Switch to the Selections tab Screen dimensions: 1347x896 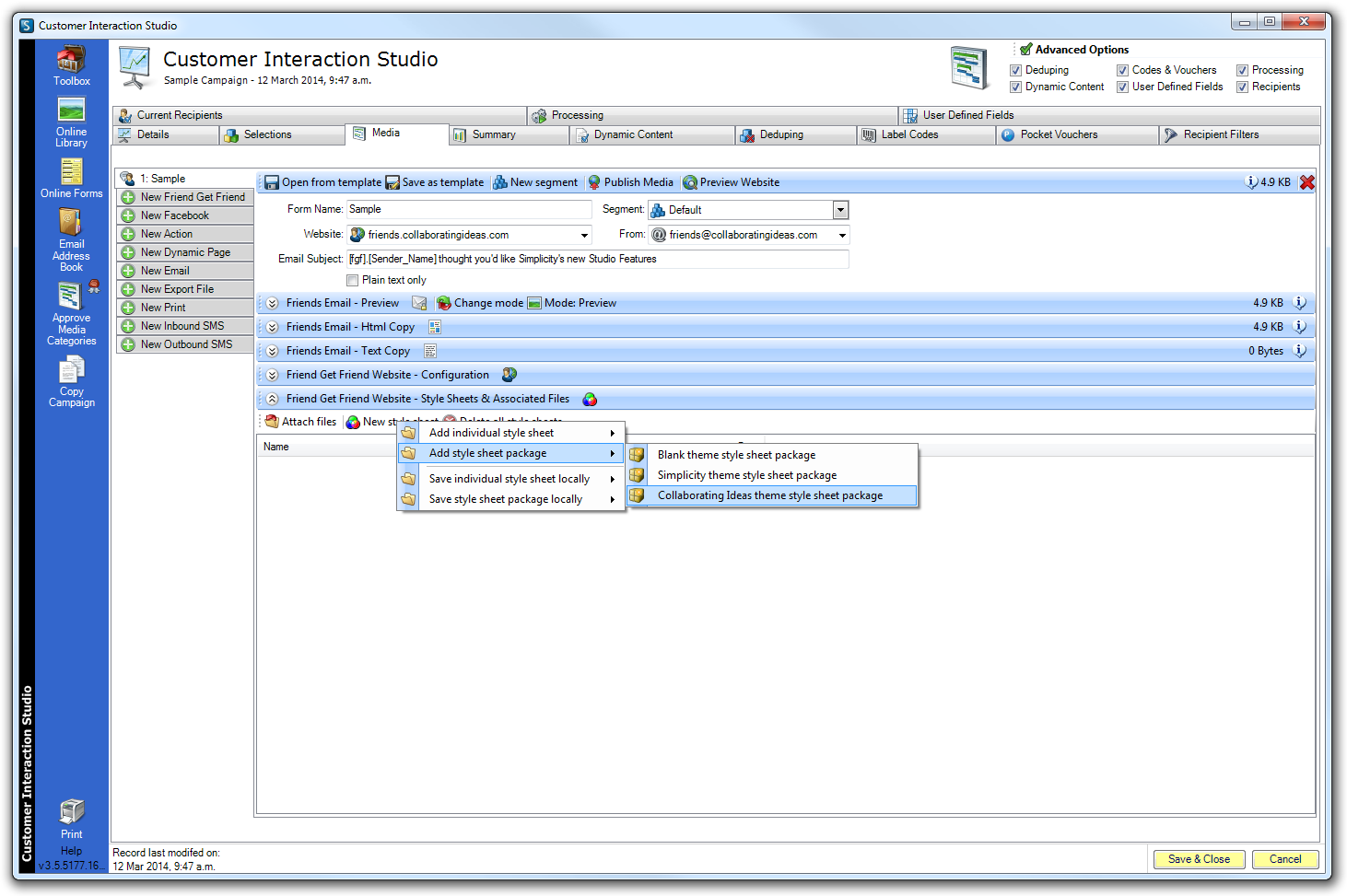[281, 134]
